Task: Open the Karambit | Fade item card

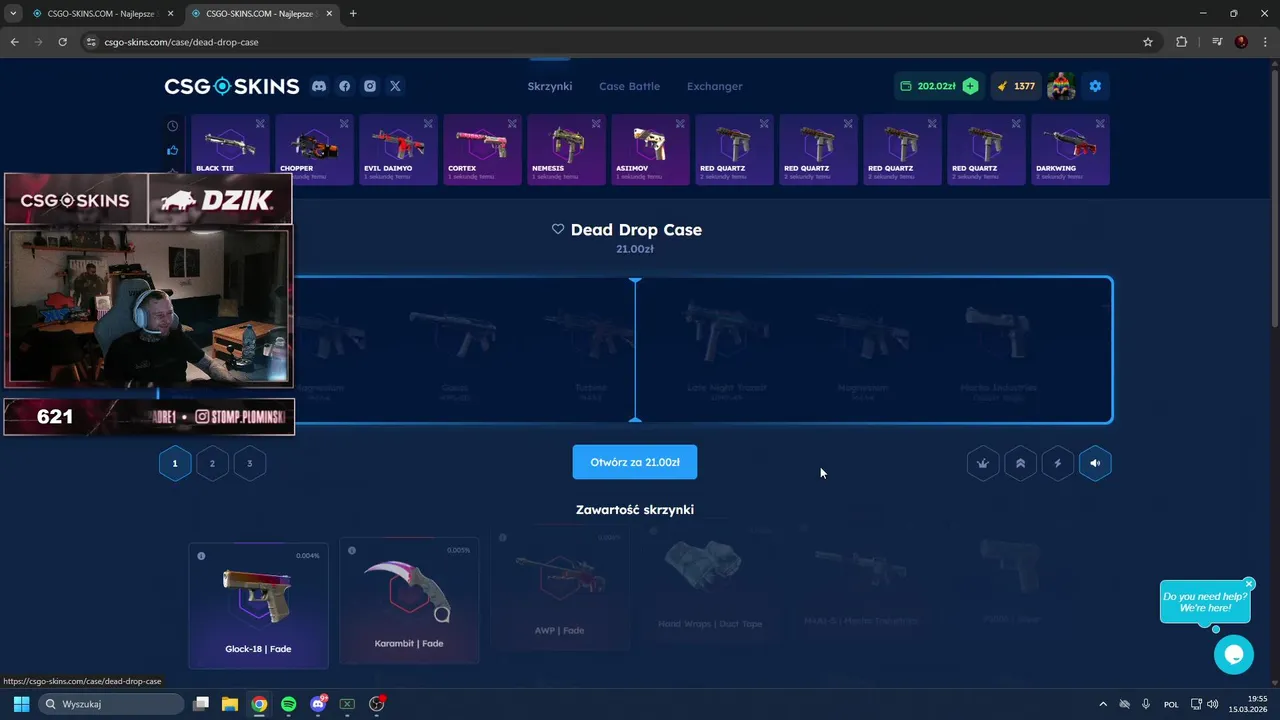Action: pos(409,600)
